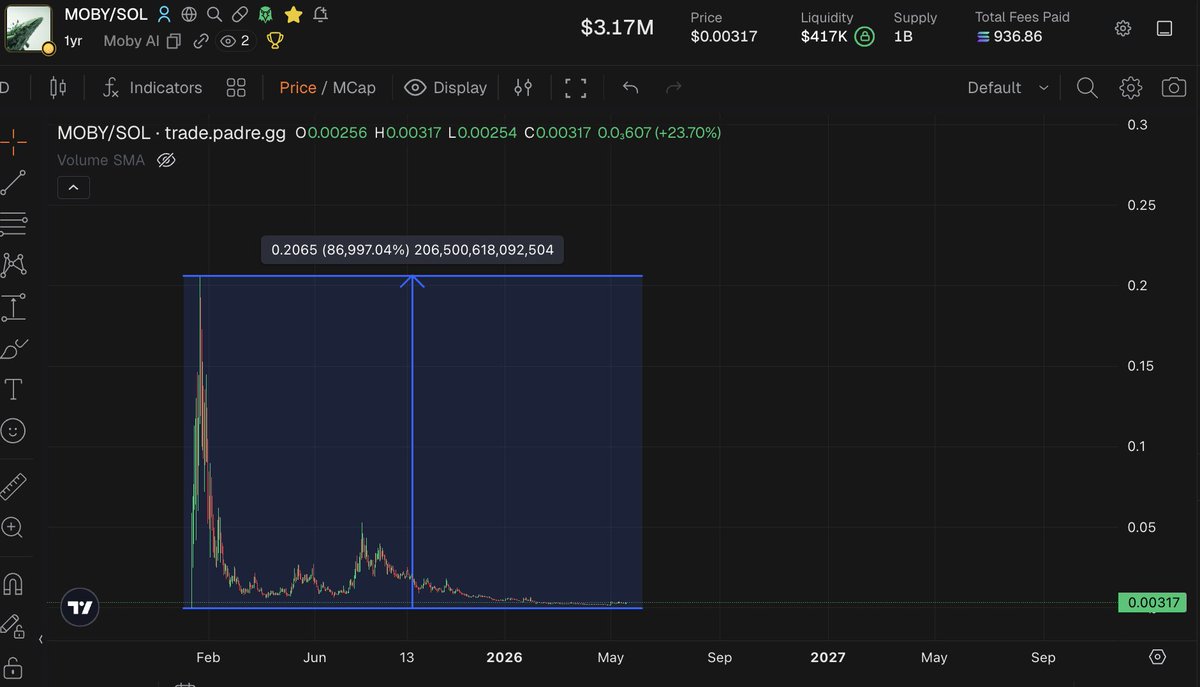The image size is (1200, 687).
Task: Expand the Default layout dropdown
Action: [x=1008, y=88]
